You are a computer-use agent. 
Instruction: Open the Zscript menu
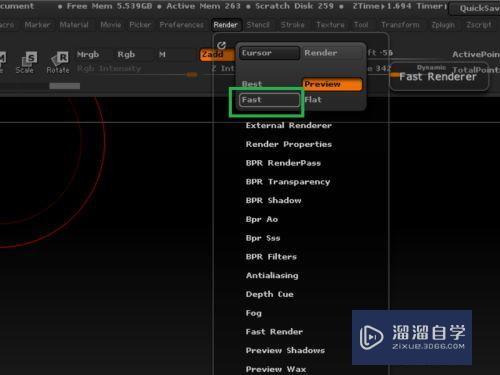[x=479, y=25]
